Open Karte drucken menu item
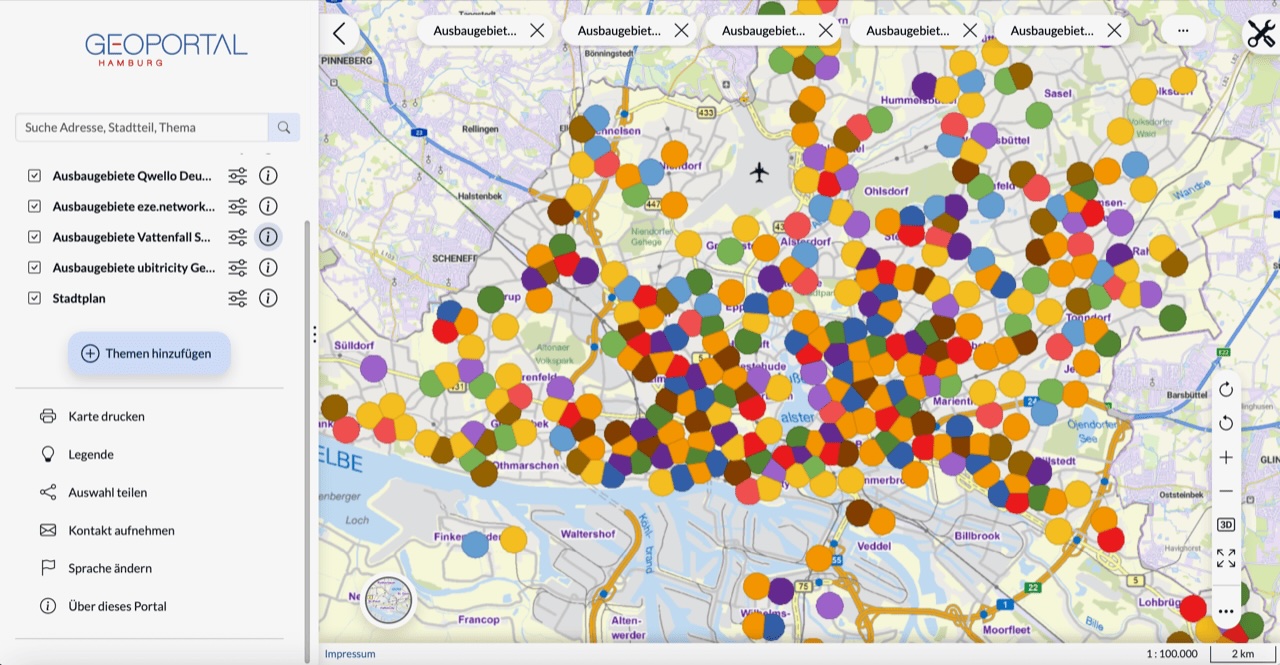Screen dimensions: 1280x665 [x=106, y=416]
